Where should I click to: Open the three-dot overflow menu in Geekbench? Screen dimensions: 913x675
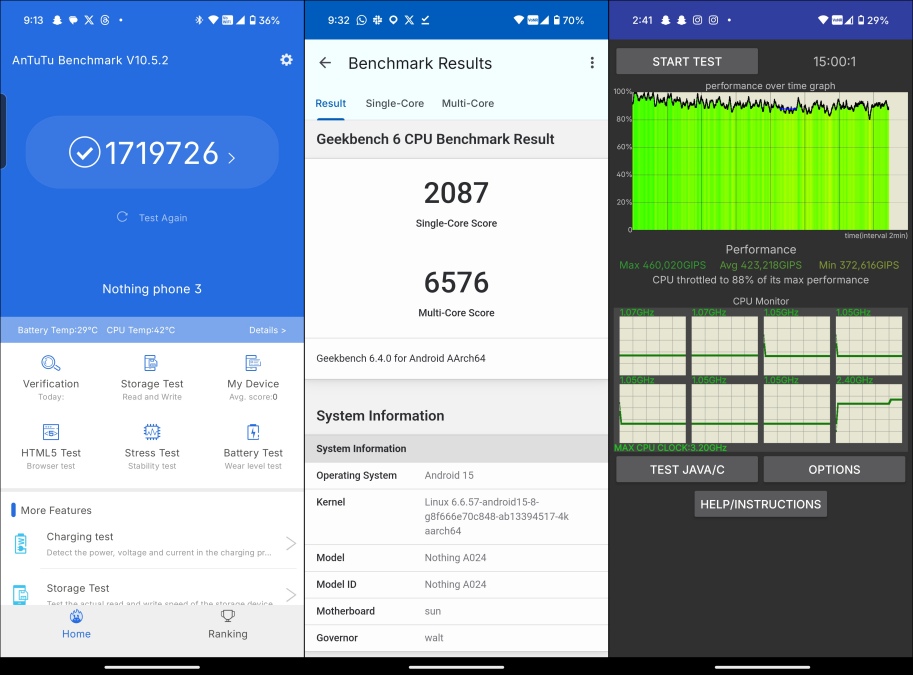[592, 63]
